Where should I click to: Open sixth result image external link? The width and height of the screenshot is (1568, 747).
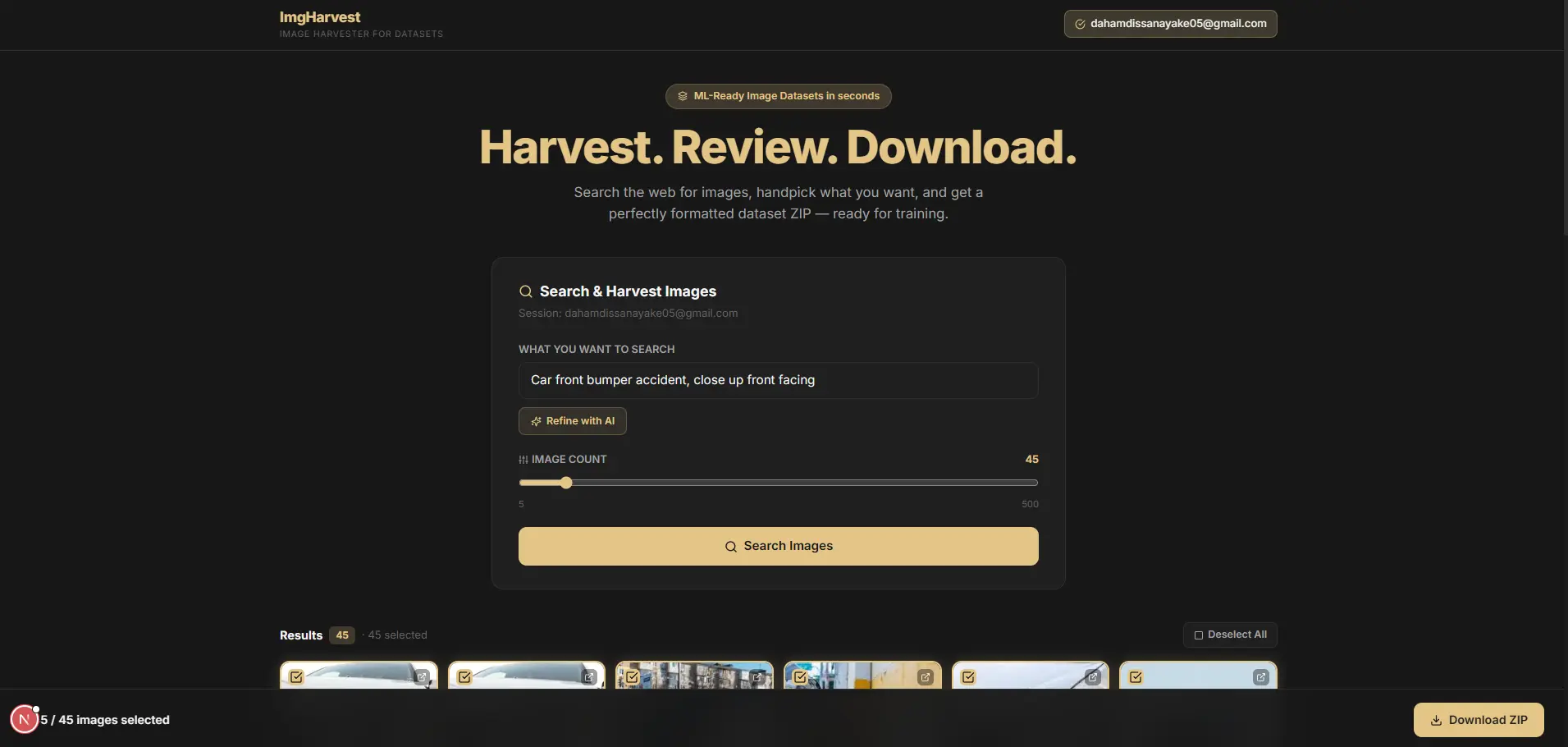tap(1261, 677)
